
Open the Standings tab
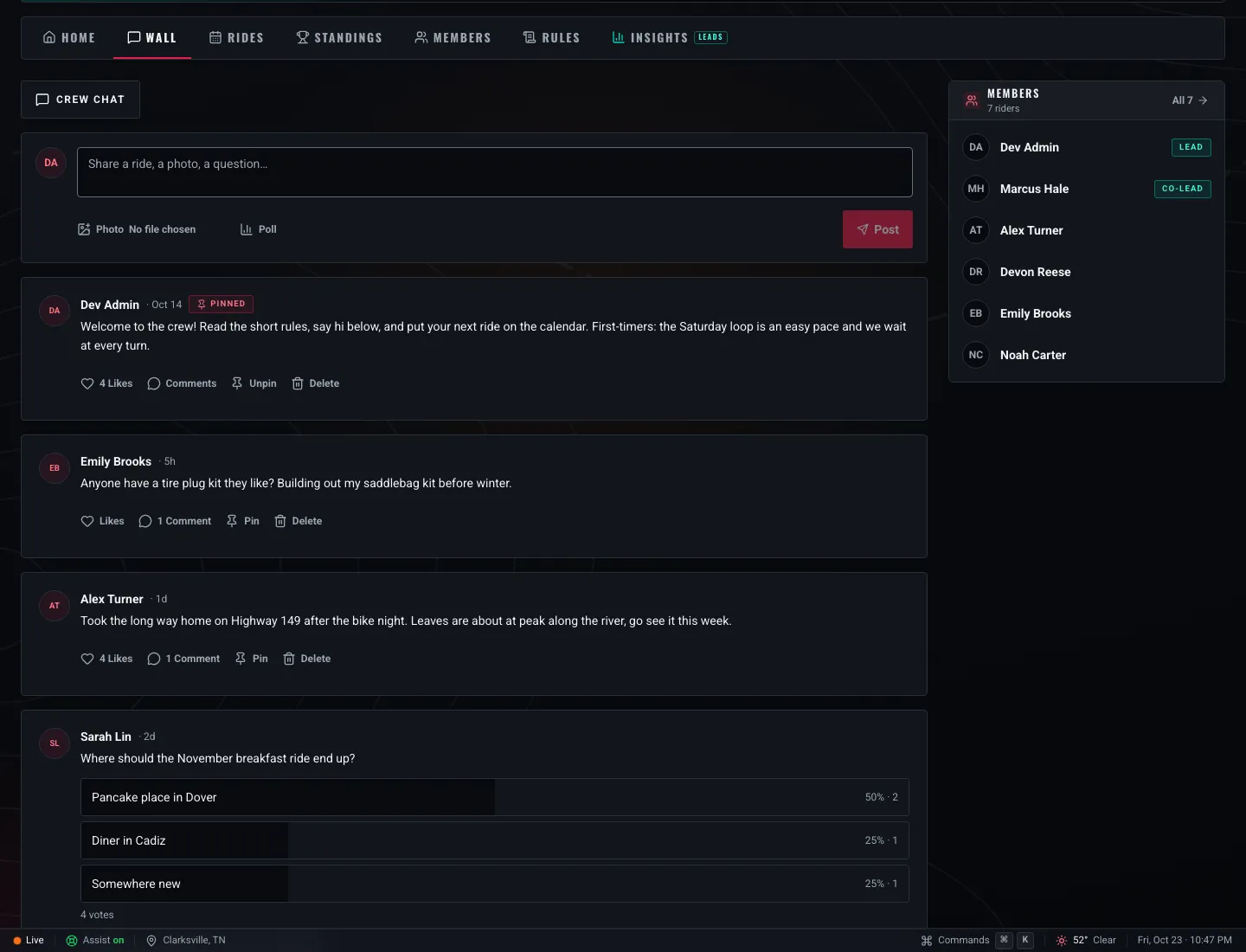coord(339,38)
